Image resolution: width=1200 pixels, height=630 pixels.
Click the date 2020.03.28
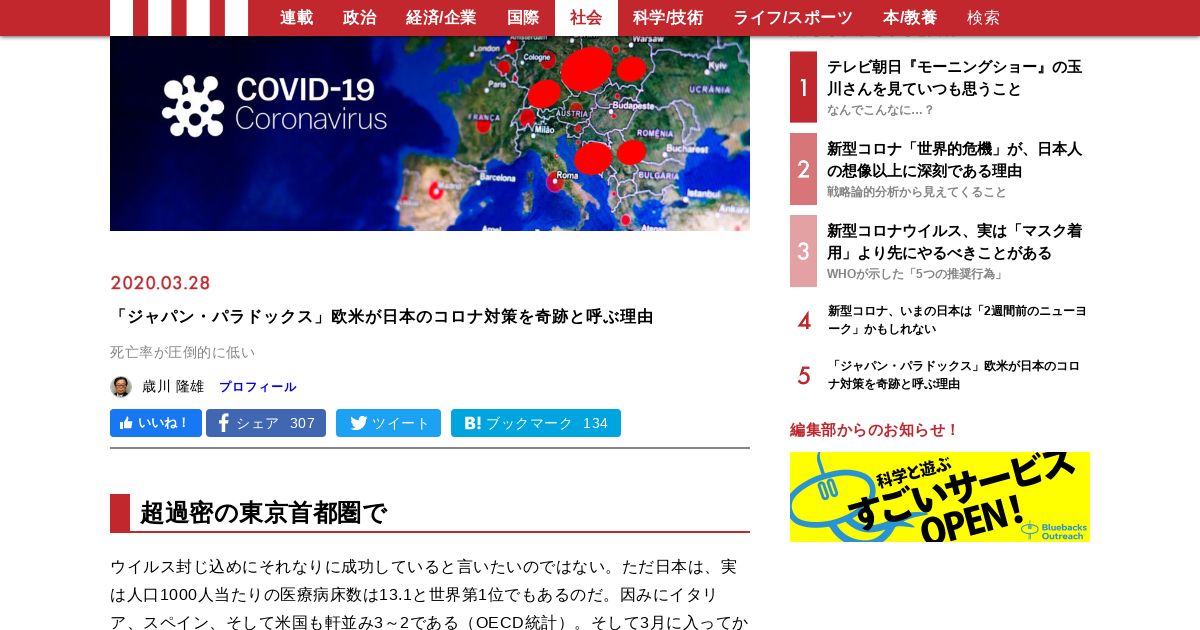(160, 283)
